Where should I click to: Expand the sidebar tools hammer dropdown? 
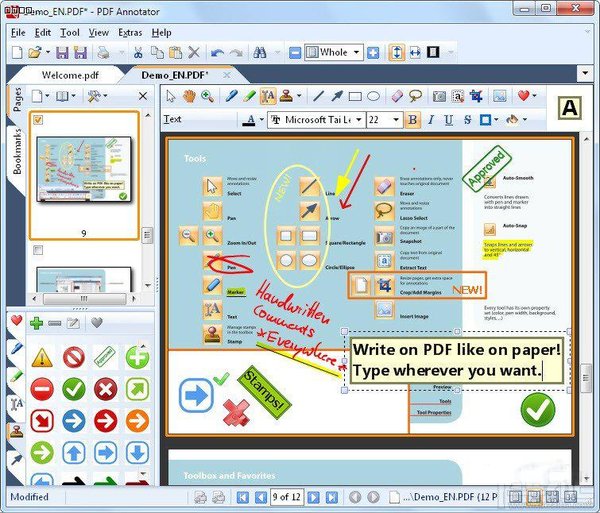(x=105, y=96)
